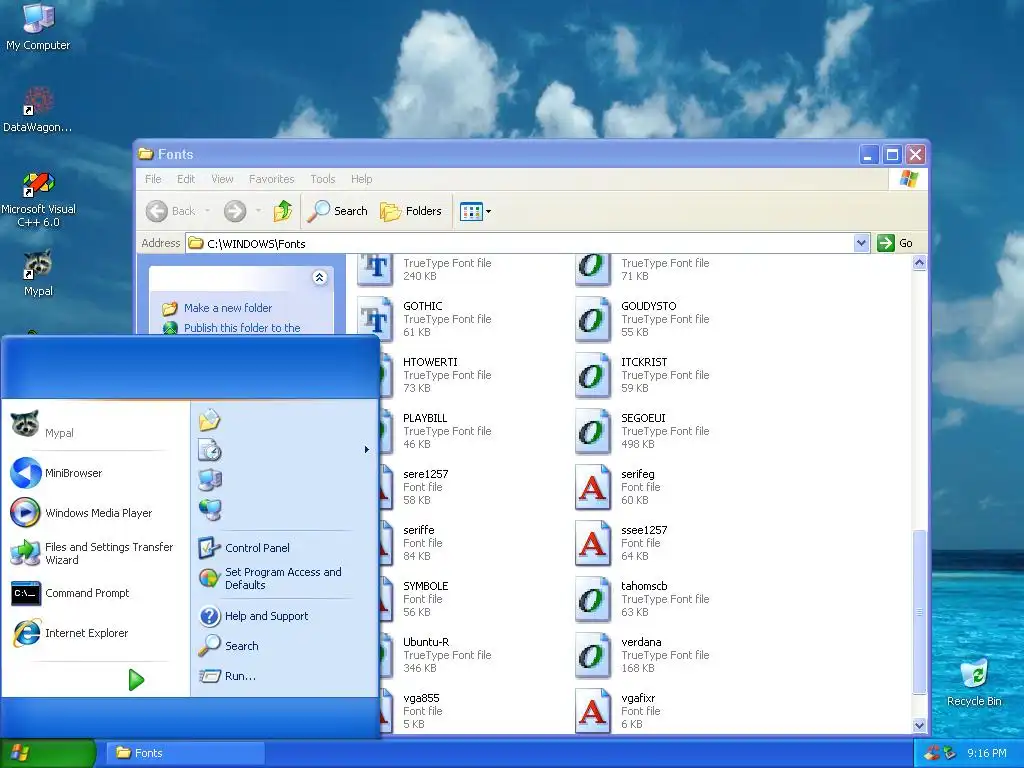This screenshot has width=1024, height=768.
Task: Open the File menu
Action: point(153,179)
